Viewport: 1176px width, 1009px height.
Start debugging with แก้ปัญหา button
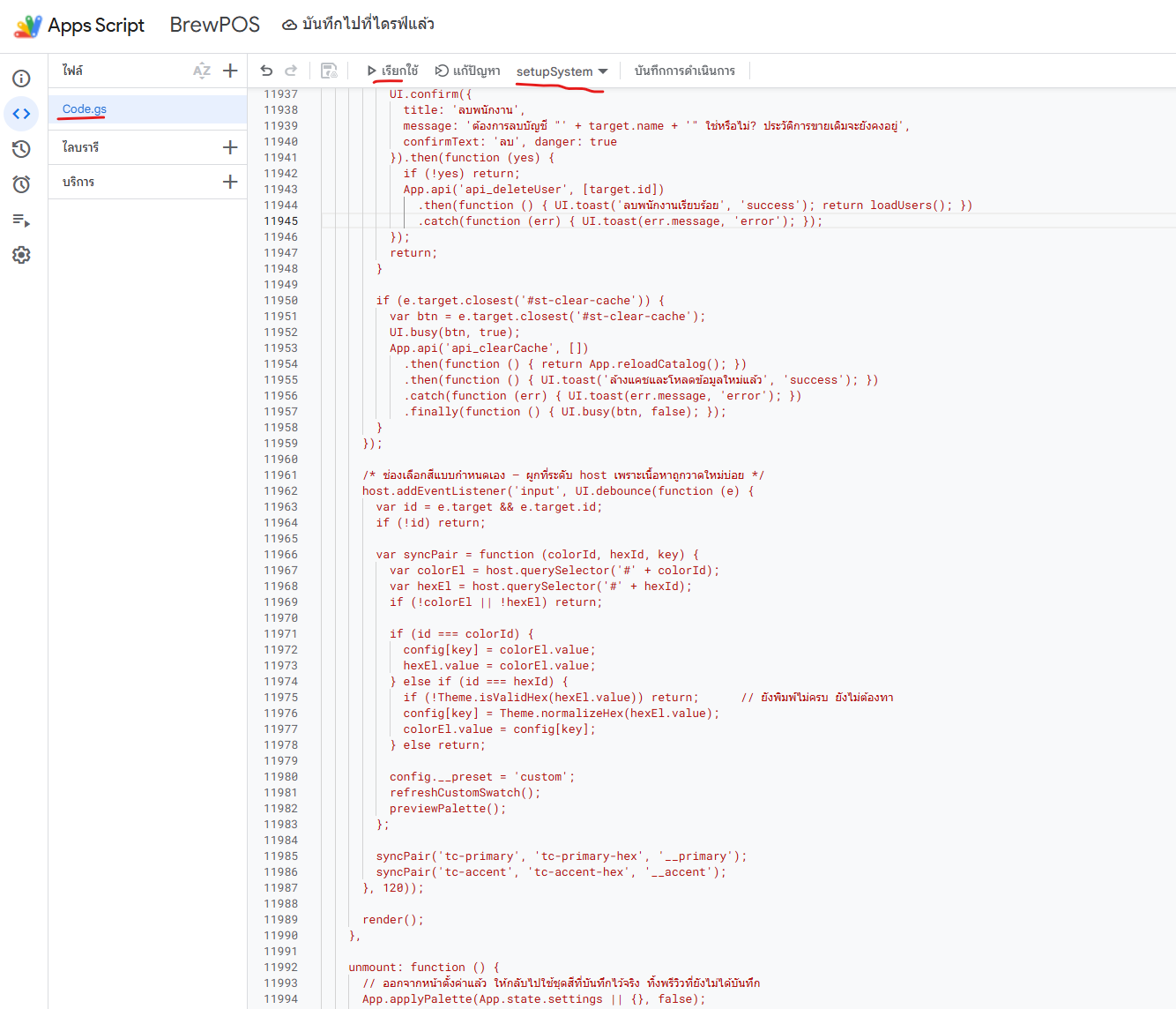tap(468, 71)
